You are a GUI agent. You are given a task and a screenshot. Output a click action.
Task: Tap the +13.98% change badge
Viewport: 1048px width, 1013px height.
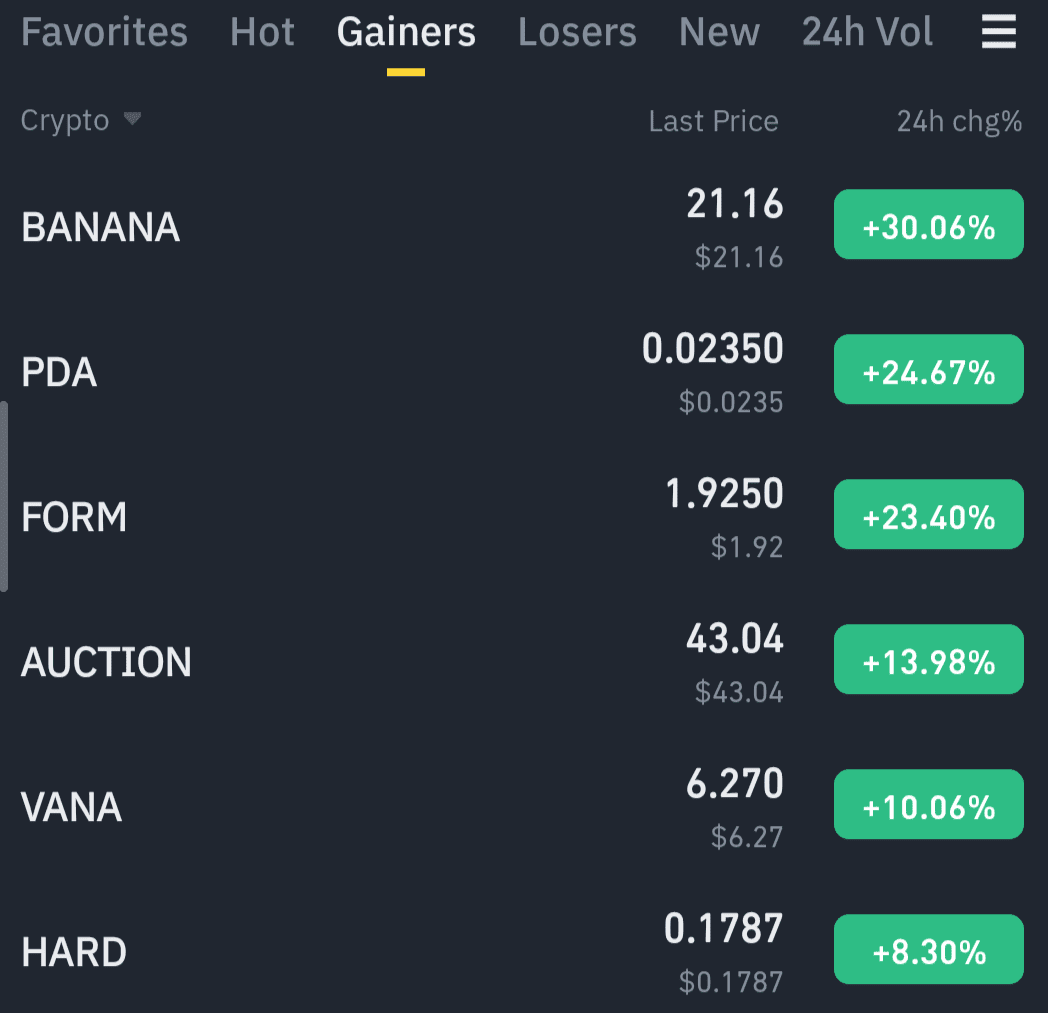[x=928, y=660]
